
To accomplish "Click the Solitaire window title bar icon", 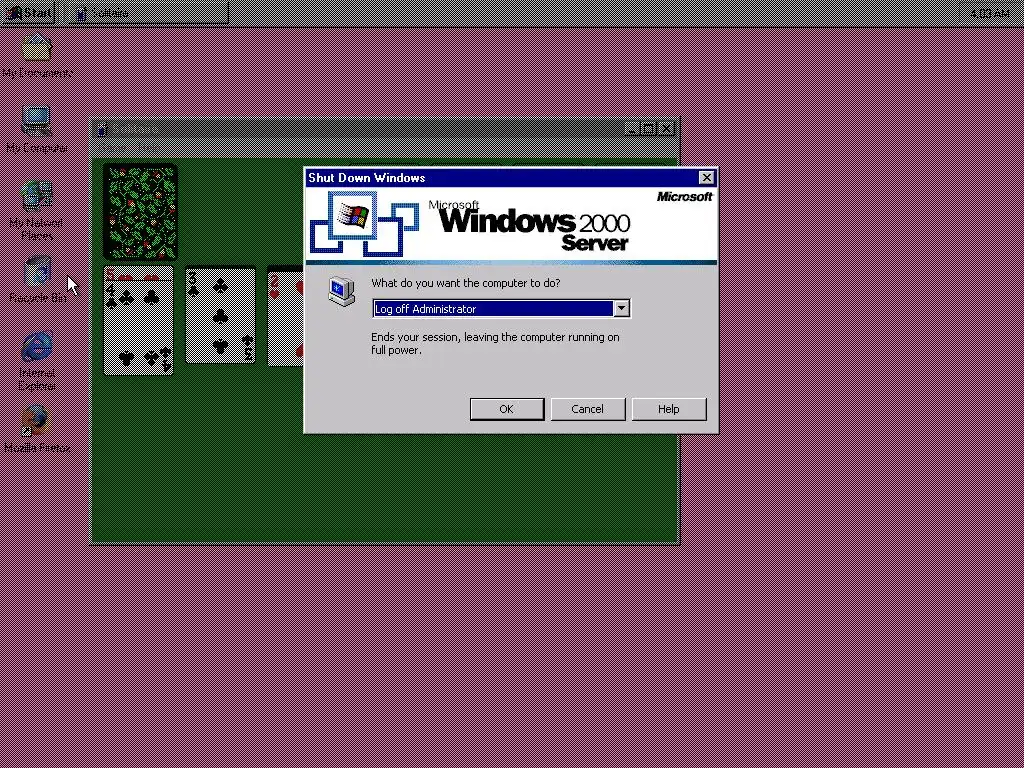I will [102, 129].
